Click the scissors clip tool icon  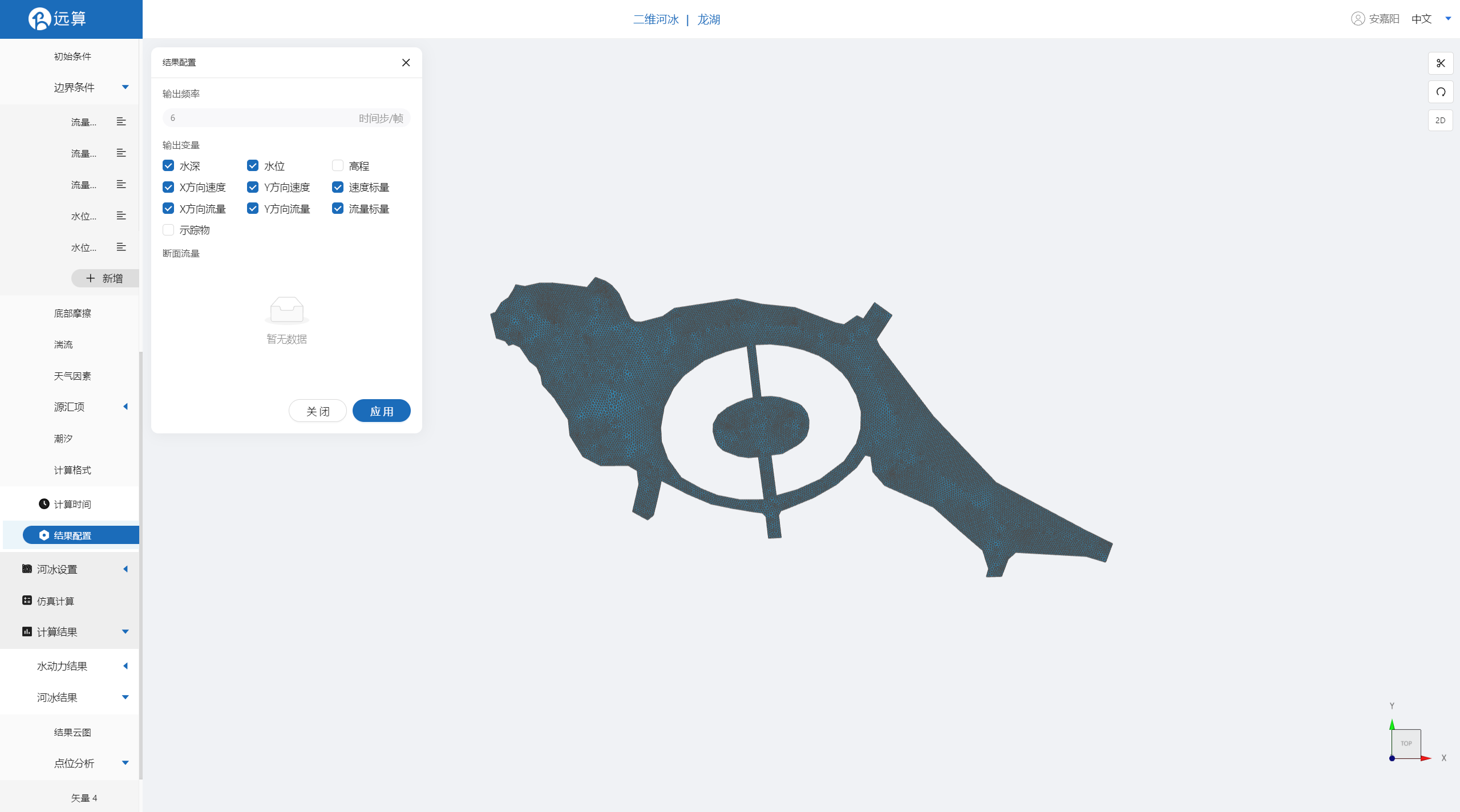[x=1441, y=63]
